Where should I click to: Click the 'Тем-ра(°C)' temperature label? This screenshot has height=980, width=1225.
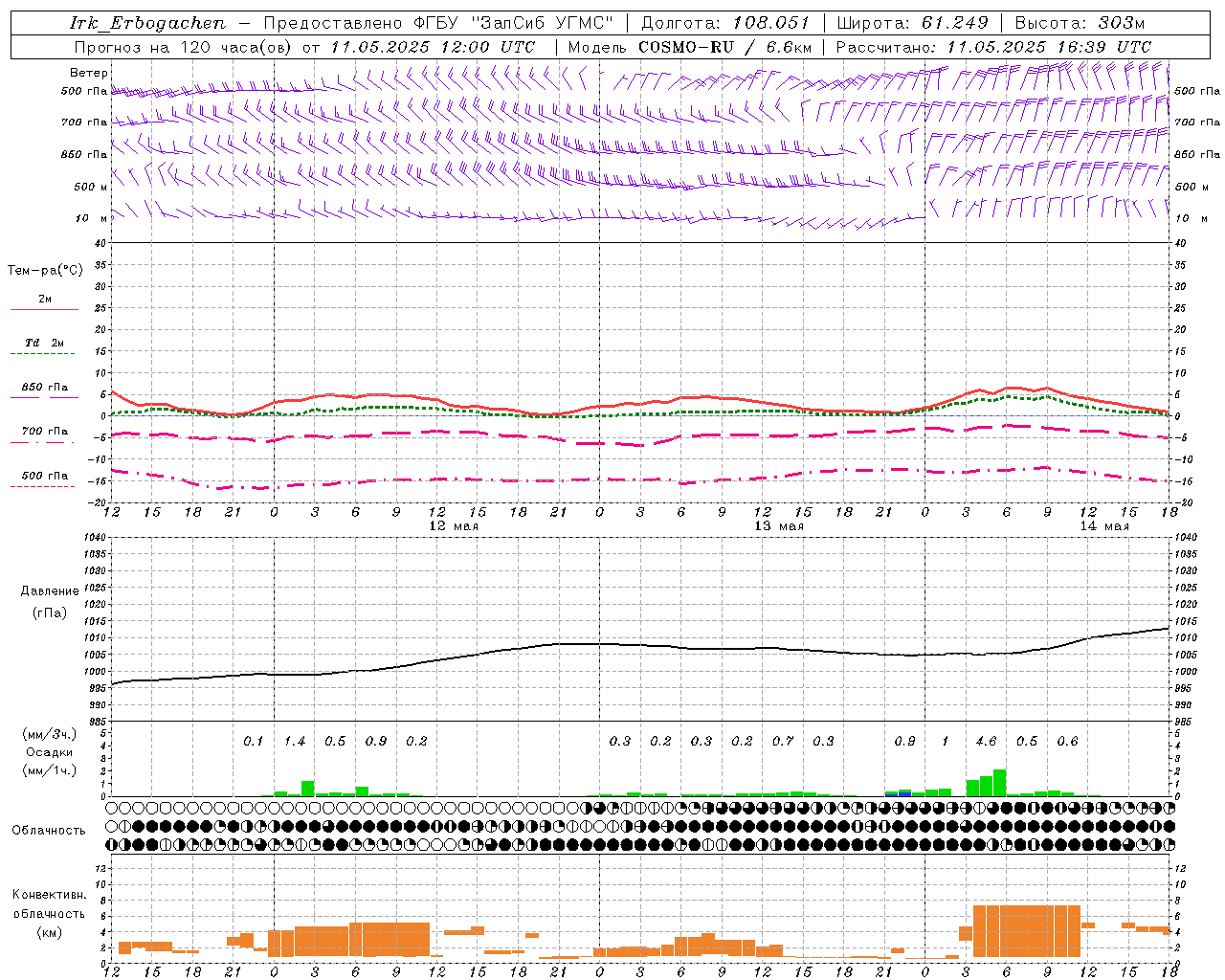pos(45,271)
